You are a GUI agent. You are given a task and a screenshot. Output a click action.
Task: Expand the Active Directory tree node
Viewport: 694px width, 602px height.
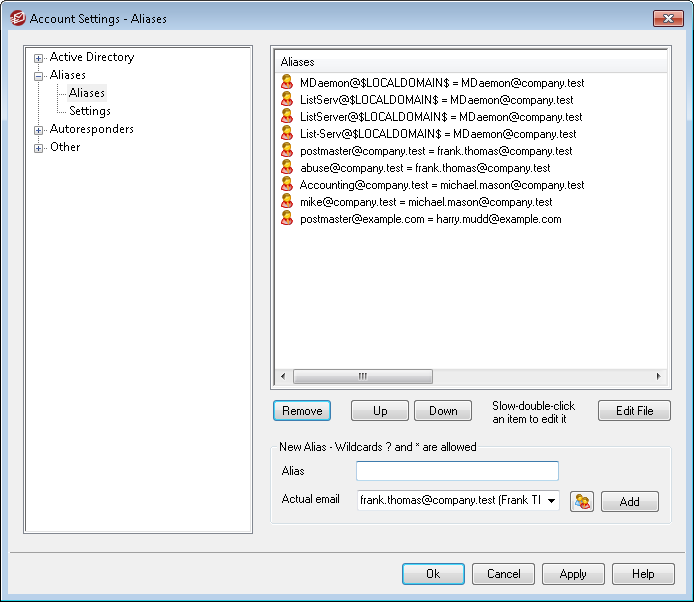click(39, 58)
